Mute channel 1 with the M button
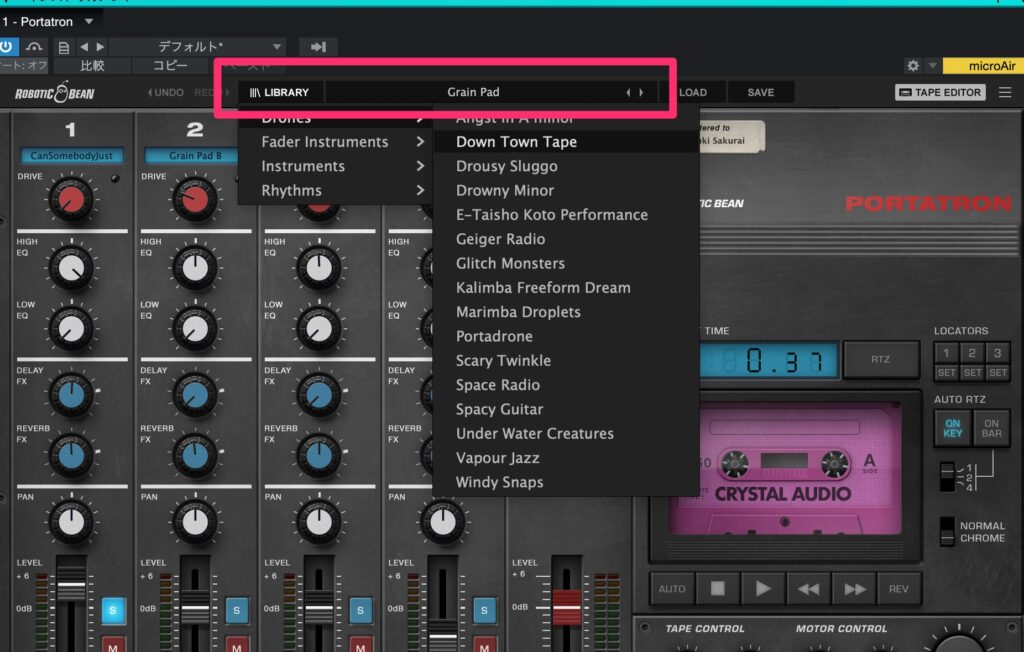This screenshot has height=652, width=1024. click(112, 642)
